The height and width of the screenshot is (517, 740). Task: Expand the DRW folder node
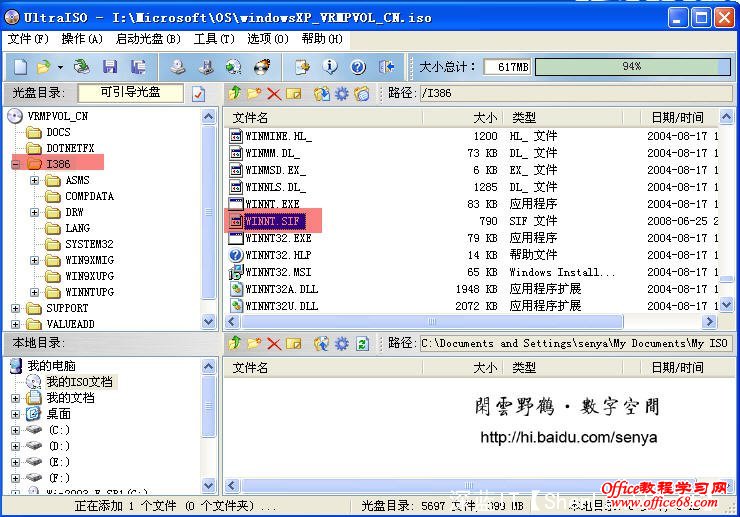click(34, 212)
